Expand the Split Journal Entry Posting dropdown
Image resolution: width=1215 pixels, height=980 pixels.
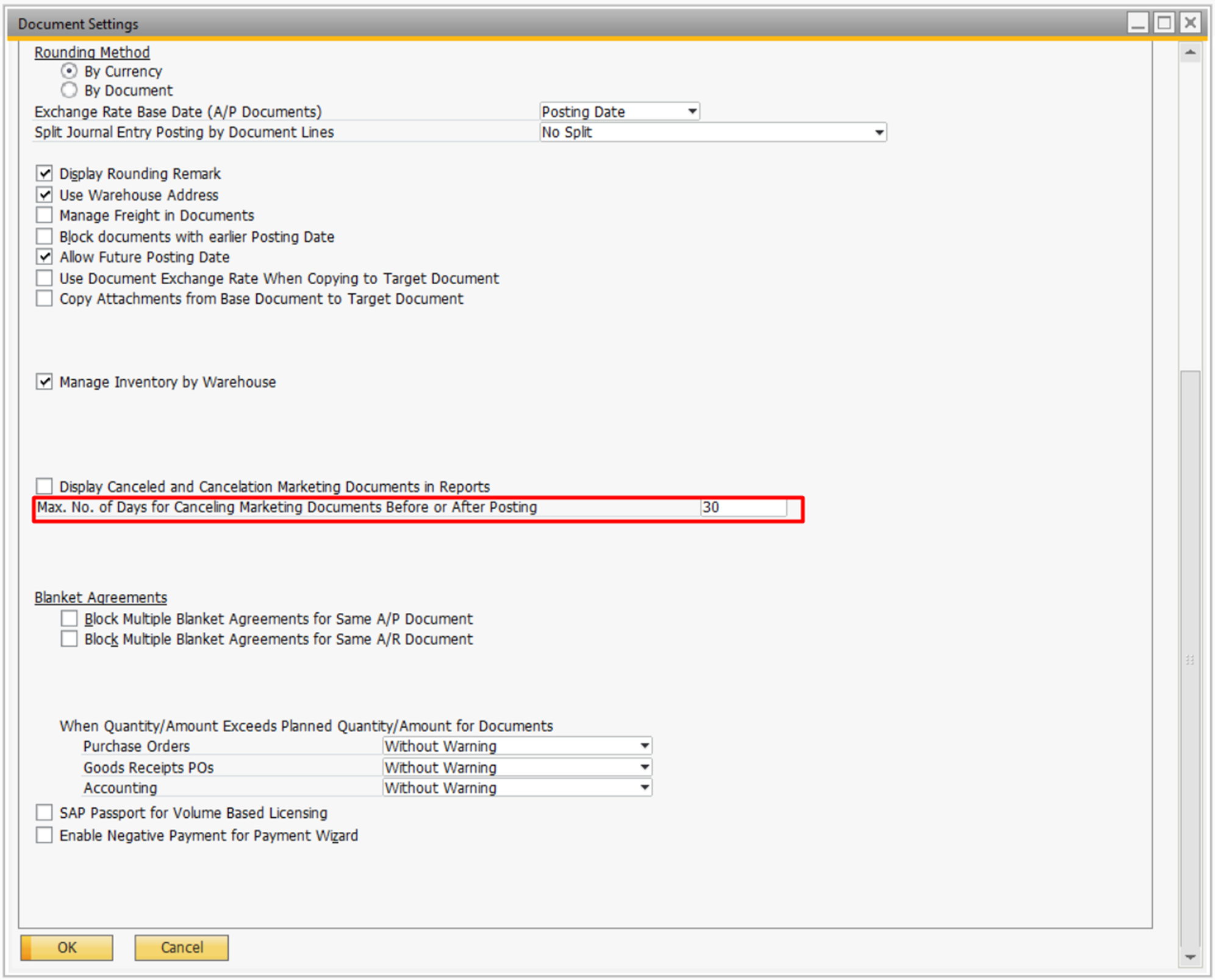tap(878, 132)
